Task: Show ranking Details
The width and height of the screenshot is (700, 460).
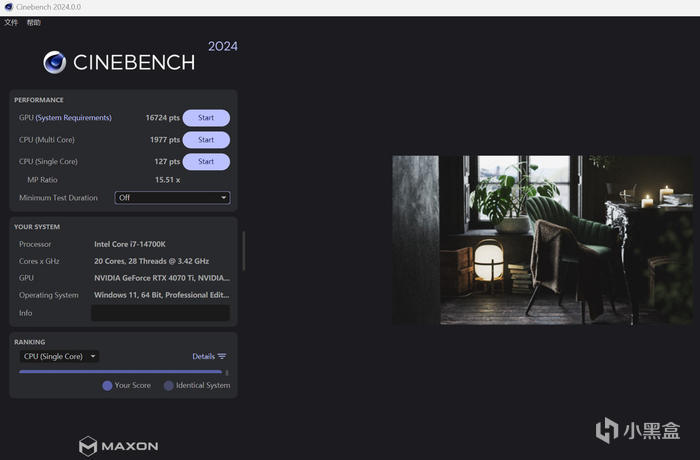Action: (x=203, y=356)
